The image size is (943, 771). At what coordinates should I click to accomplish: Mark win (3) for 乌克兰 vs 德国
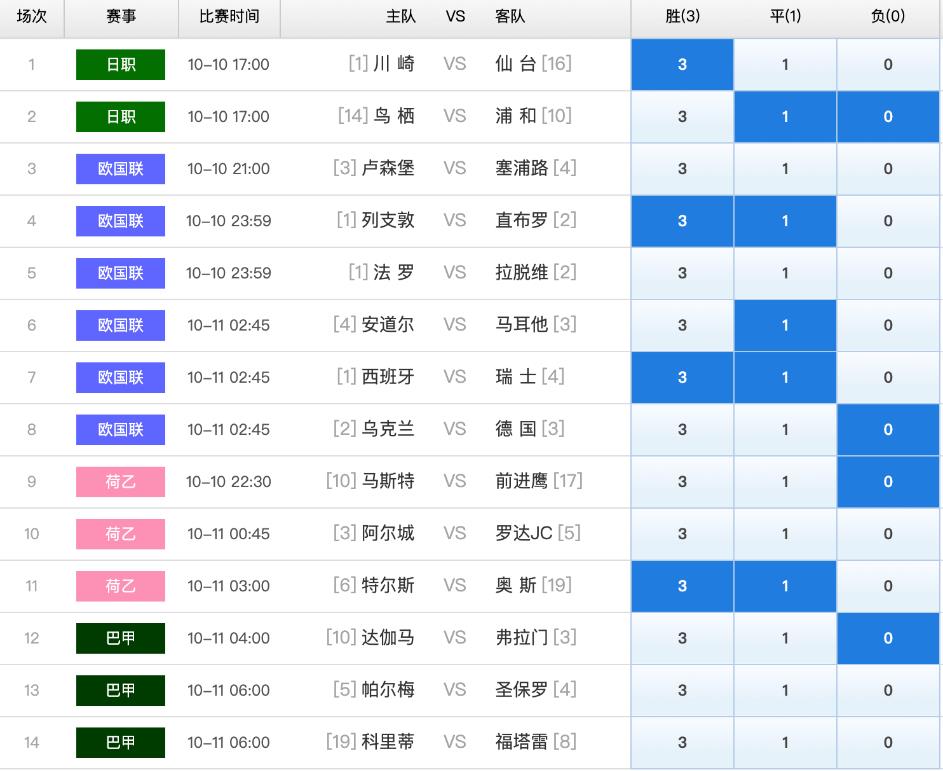click(682, 429)
